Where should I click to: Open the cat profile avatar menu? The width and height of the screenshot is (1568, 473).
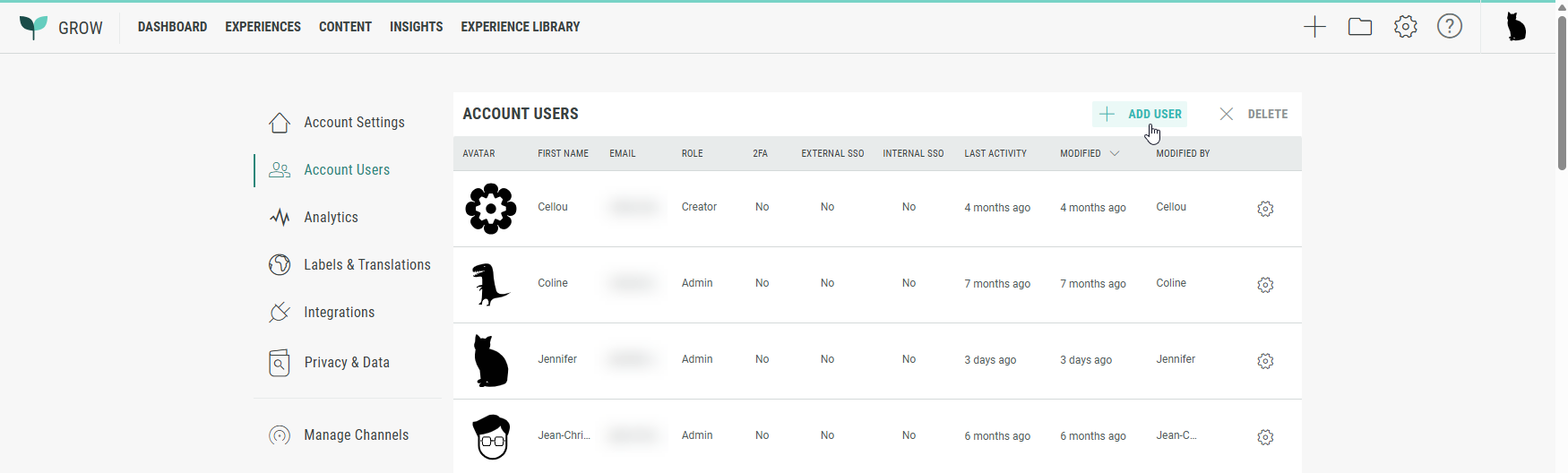coord(1516,27)
